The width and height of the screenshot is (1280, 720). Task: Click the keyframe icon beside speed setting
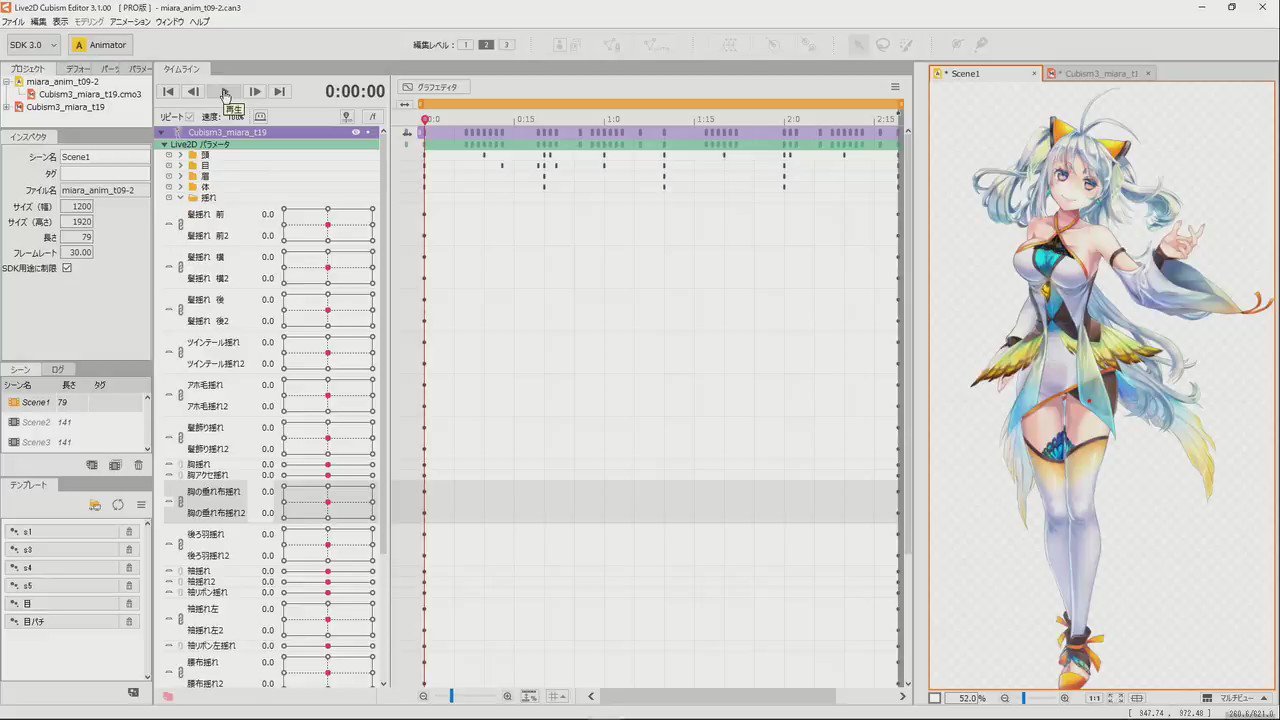coord(260,117)
